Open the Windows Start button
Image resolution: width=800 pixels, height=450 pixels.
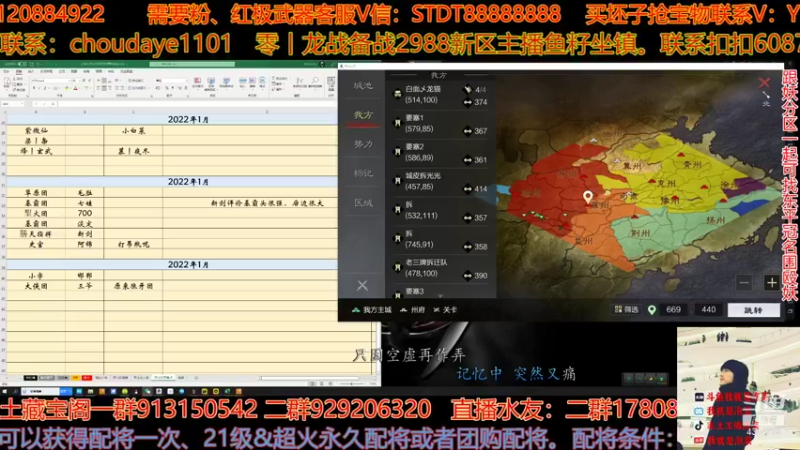pos(4,391)
